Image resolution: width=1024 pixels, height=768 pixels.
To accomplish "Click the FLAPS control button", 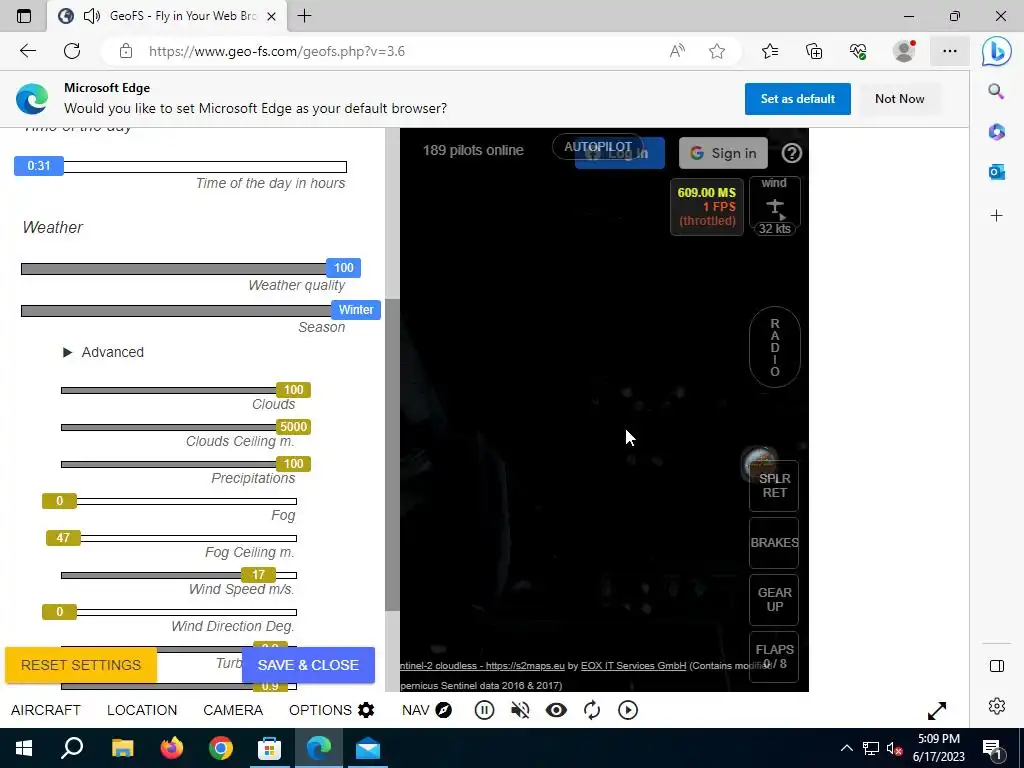I will (x=775, y=656).
